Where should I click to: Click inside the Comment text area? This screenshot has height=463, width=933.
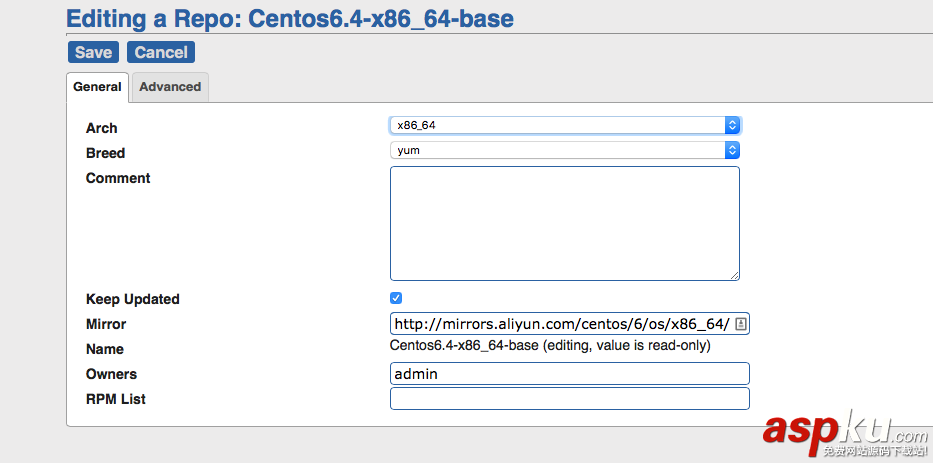click(564, 223)
